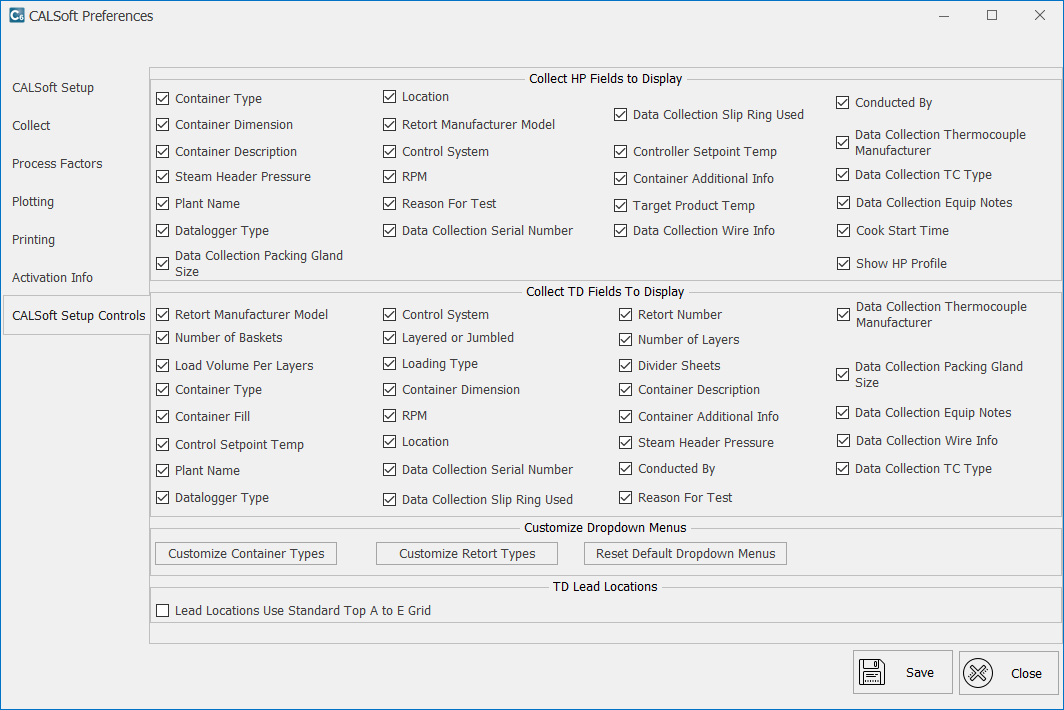Uncheck Reason For Test in TD fields
Image resolution: width=1064 pixels, height=710 pixels.
pyautogui.click(x=626, y=498)
